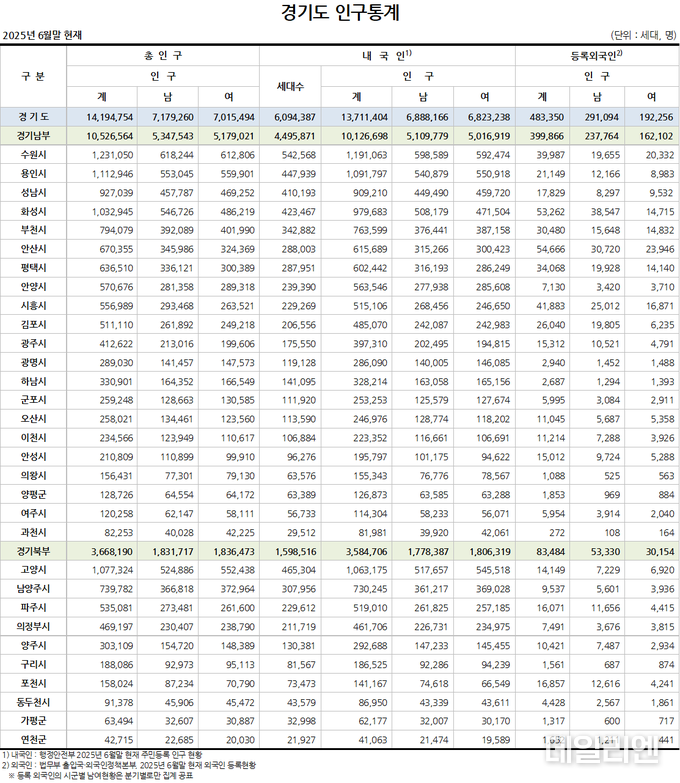Click the 여주시 row label
This screenshot has width=680, height=783.
click(33, 513)
